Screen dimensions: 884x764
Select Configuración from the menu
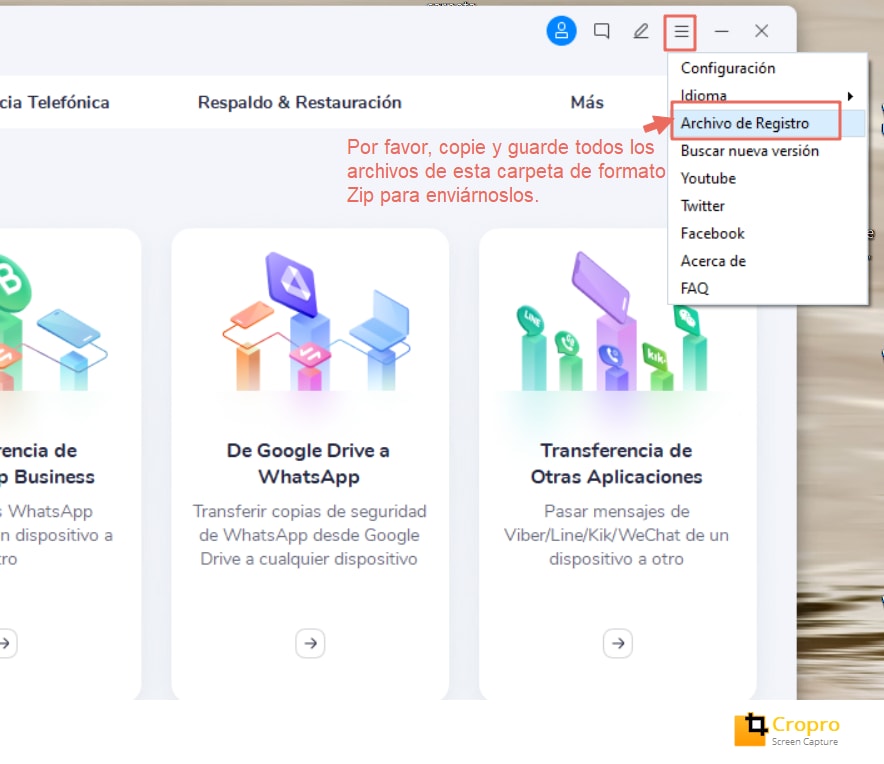727,68
